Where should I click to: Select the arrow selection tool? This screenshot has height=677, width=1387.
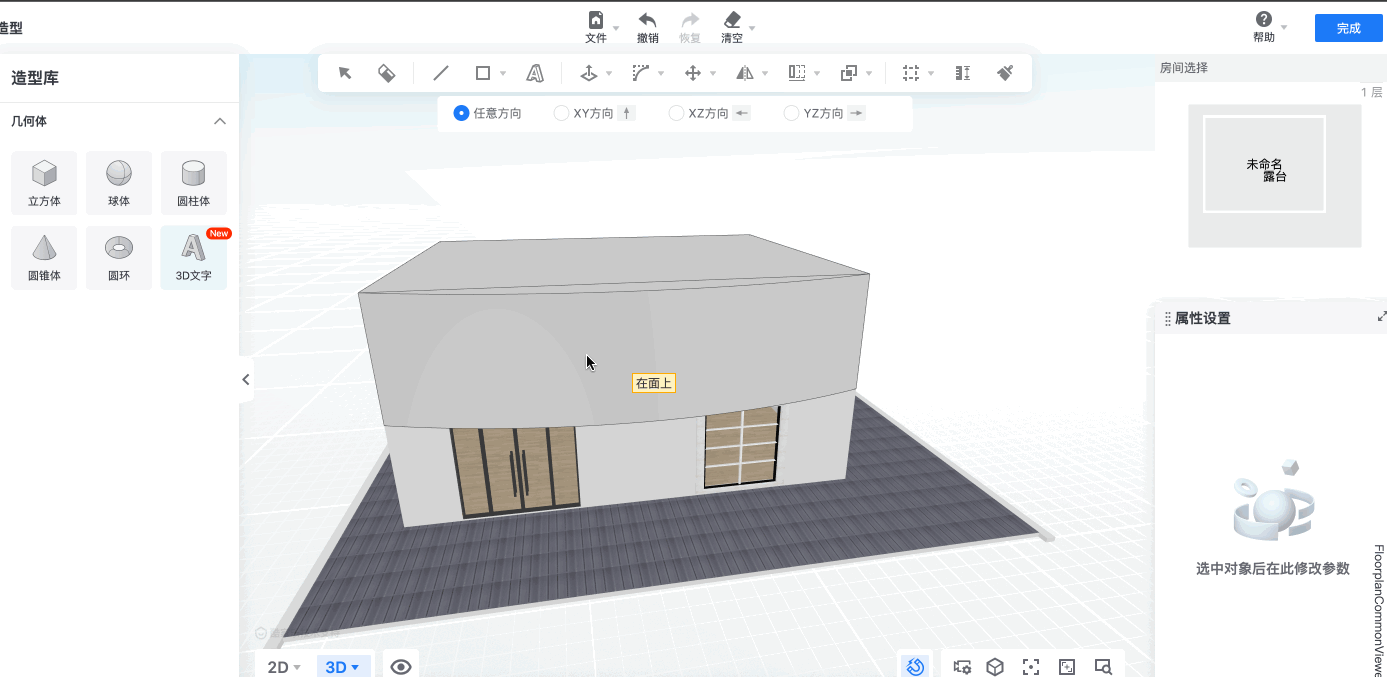(345, 73)
